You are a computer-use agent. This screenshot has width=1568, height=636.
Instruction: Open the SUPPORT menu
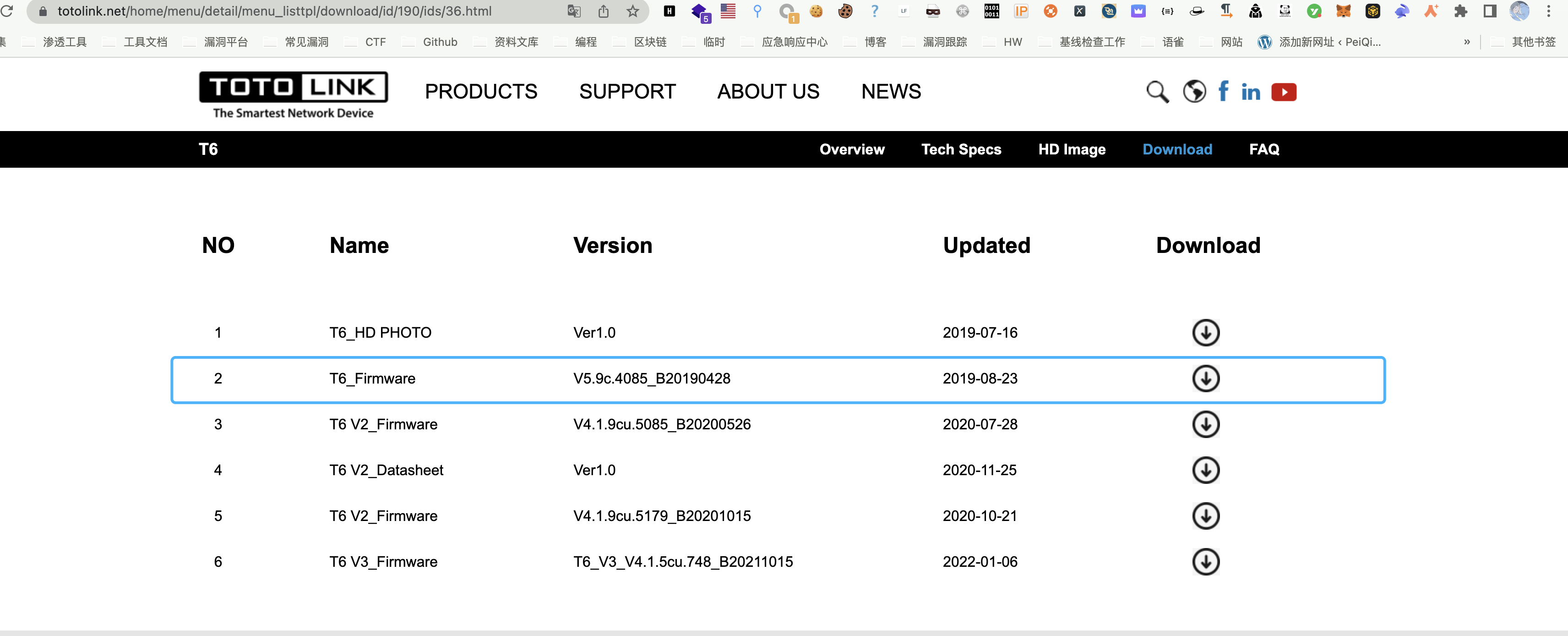627,91
